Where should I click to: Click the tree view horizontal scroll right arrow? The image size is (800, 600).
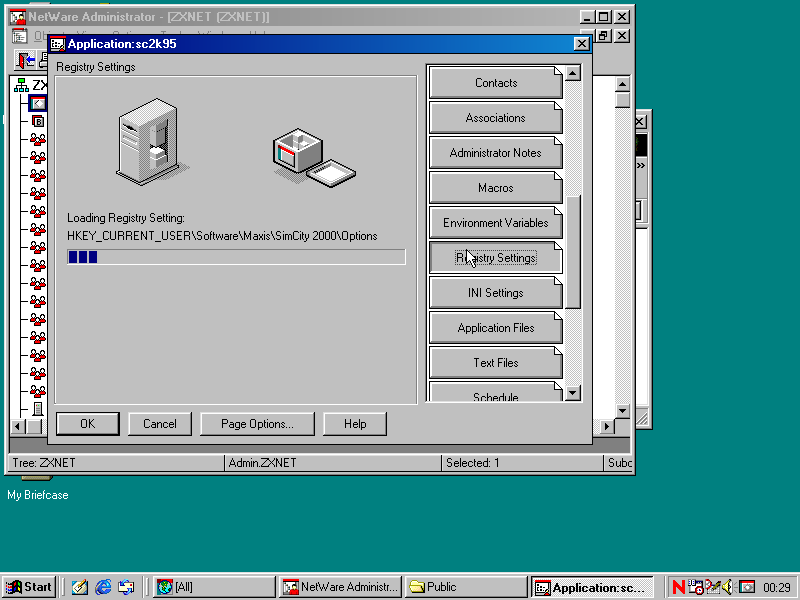(607, 426)
